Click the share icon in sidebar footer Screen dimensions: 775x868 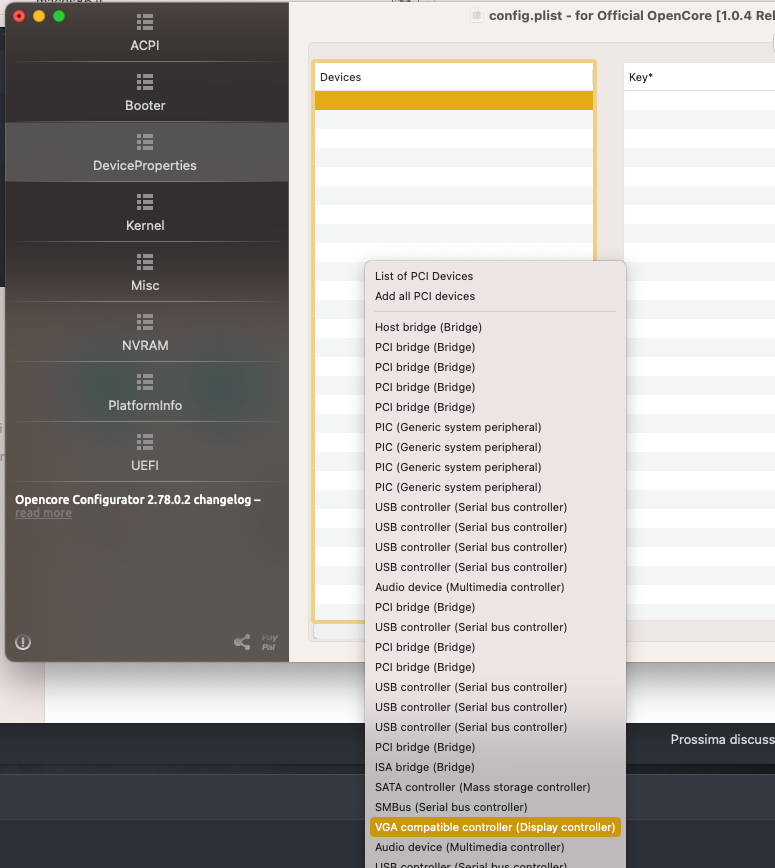click(242, 642)
